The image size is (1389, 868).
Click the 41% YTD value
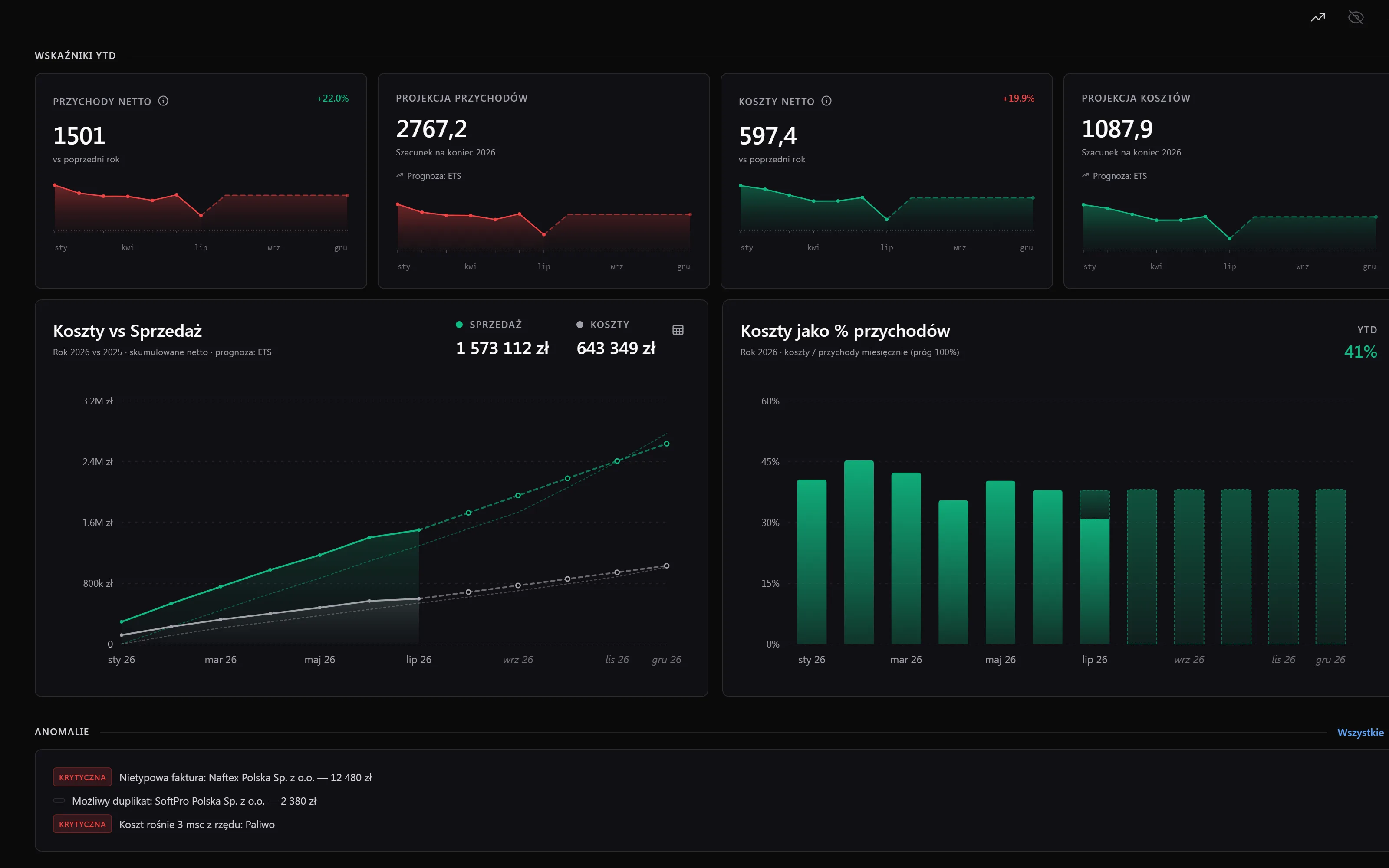click(x=1360, y=352)
